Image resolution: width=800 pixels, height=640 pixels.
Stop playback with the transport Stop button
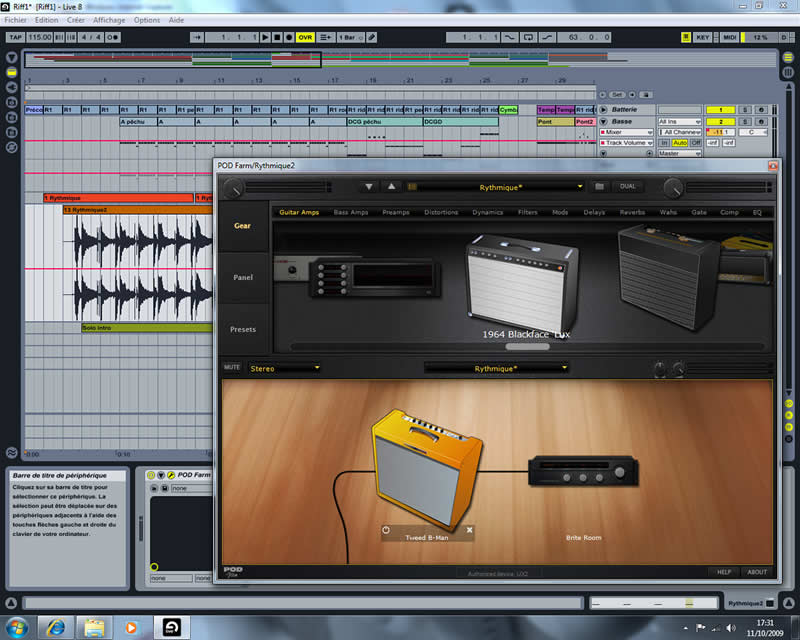[x=277, y=37]
